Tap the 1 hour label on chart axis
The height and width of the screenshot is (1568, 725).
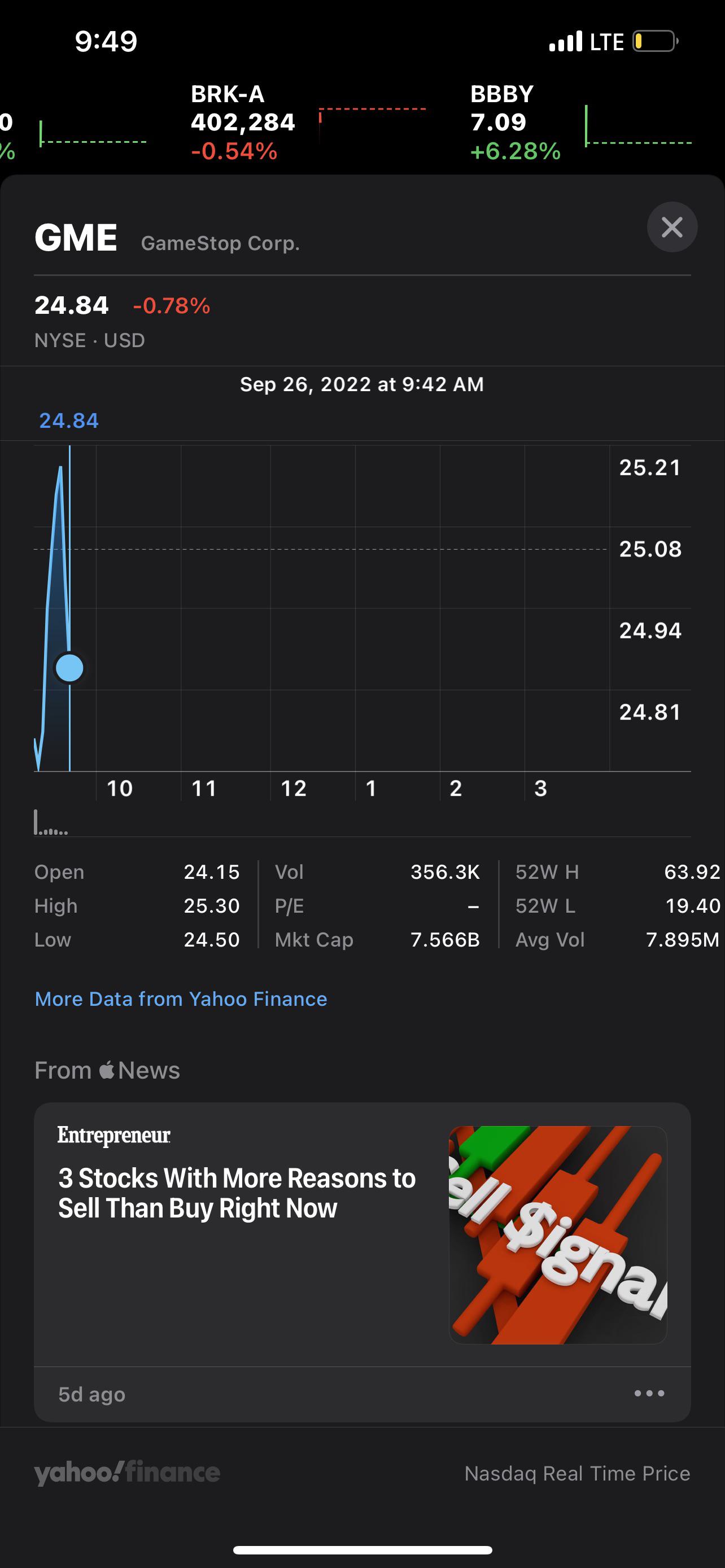click(371, 789)
